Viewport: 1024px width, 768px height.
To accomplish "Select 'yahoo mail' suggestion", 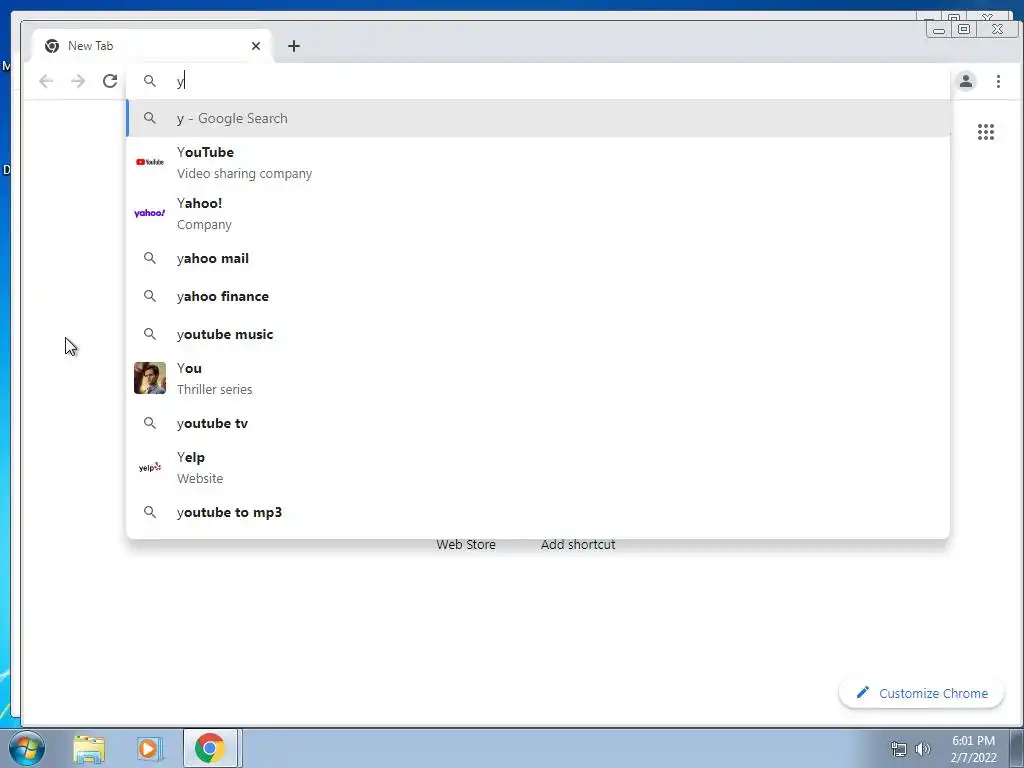I will (538, 258).
